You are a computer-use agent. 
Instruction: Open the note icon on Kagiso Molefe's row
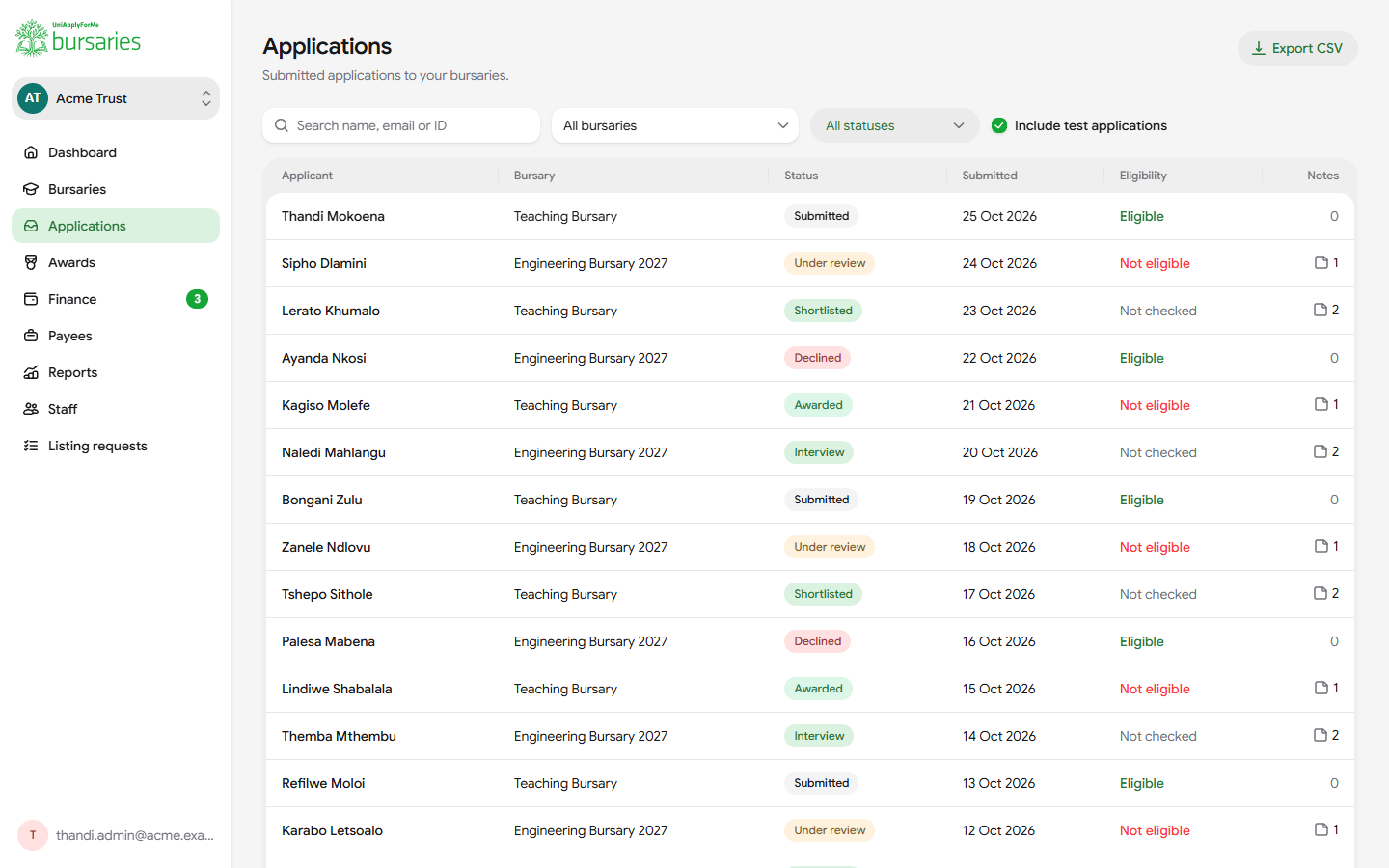1321,404
